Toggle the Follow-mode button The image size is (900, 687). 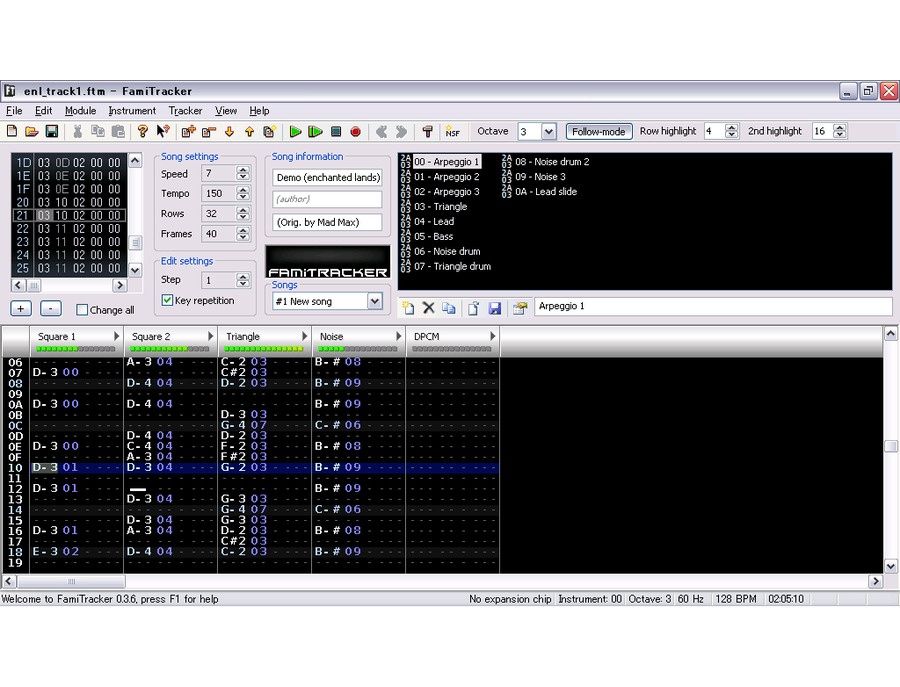599,131
